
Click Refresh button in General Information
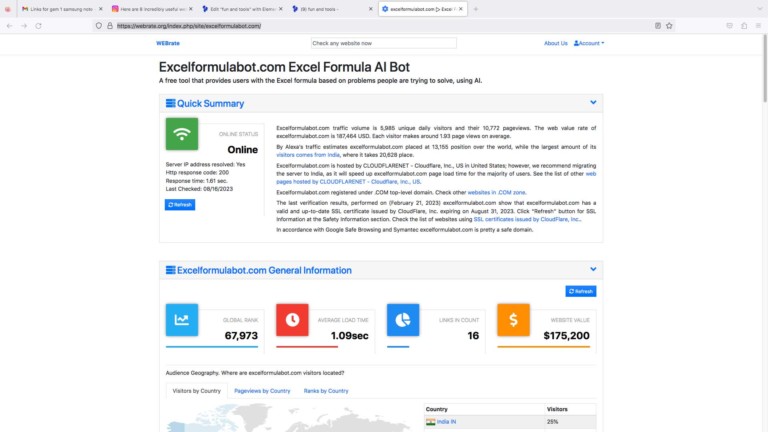[x=580, y=291]
